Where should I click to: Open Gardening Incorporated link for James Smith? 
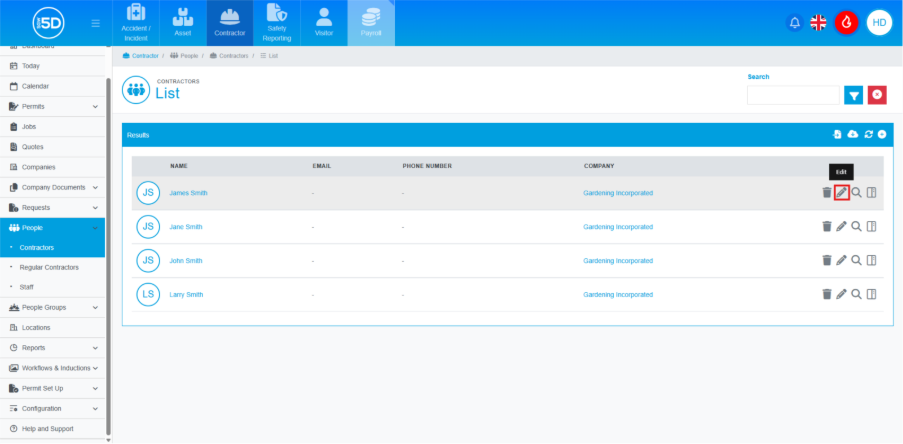click(618, 193)
